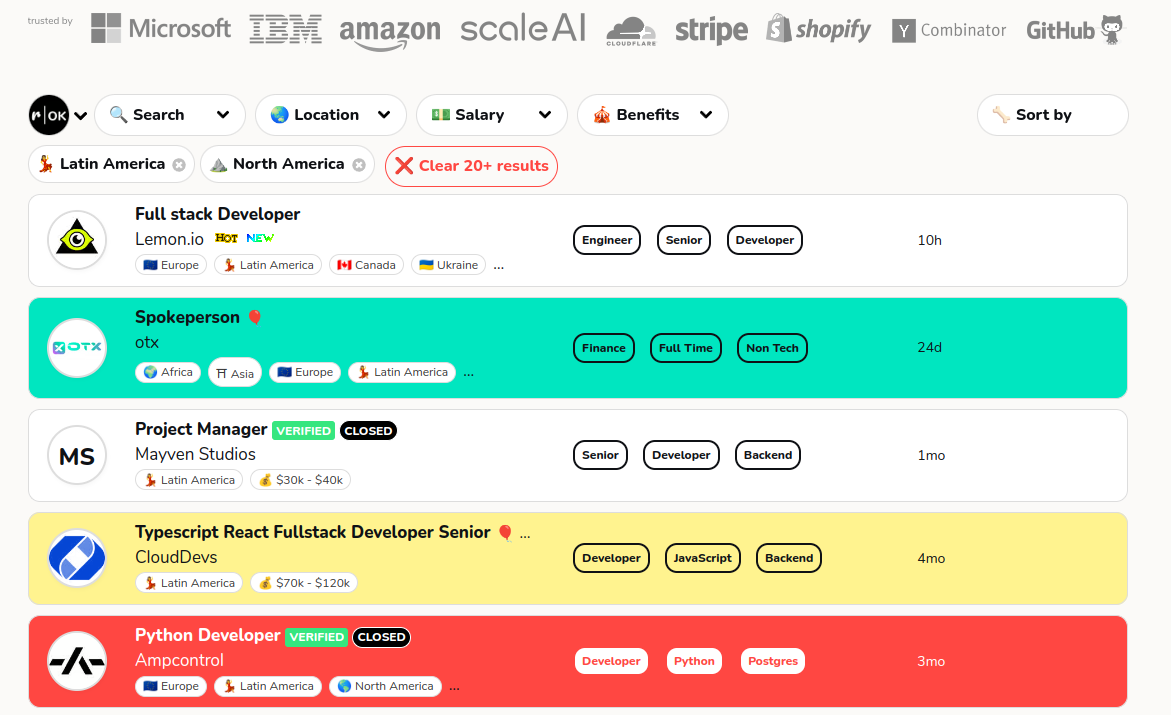Viewport: 1171px width, 715px height.
Task: Click the Postgres tag
Action: point(773,661)
